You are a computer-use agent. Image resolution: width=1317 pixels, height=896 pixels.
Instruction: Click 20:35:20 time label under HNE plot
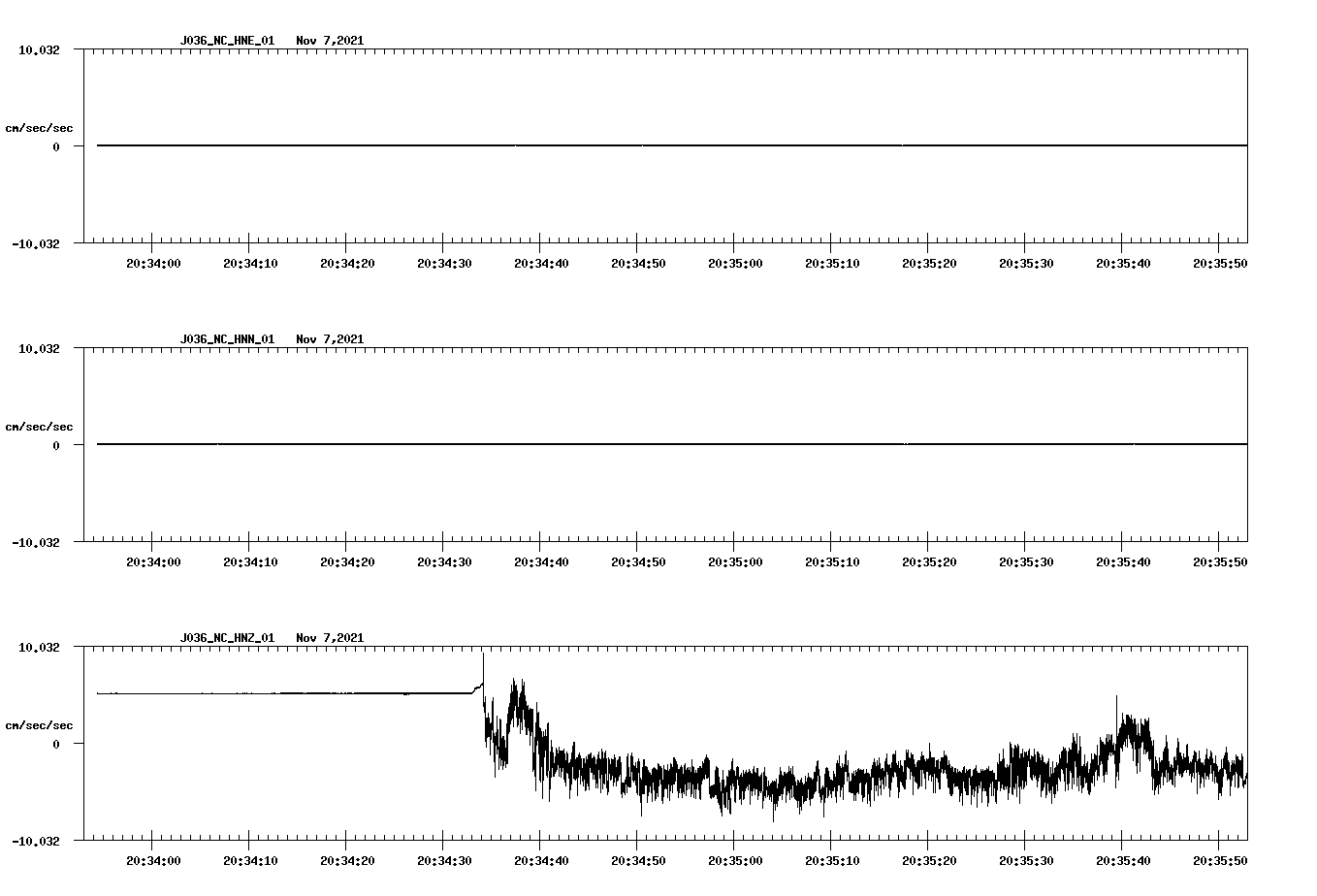tap(929, 264)
